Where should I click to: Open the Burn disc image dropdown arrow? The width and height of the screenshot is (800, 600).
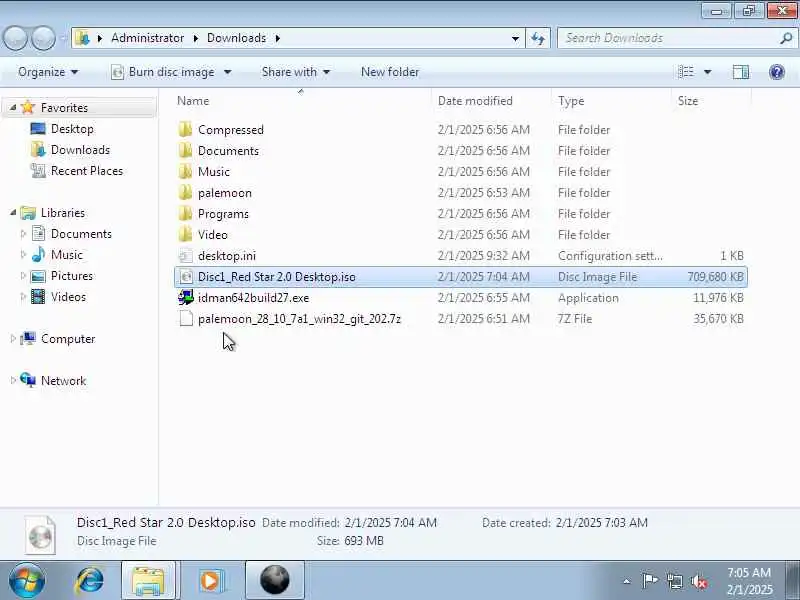[x=228, y=72]
